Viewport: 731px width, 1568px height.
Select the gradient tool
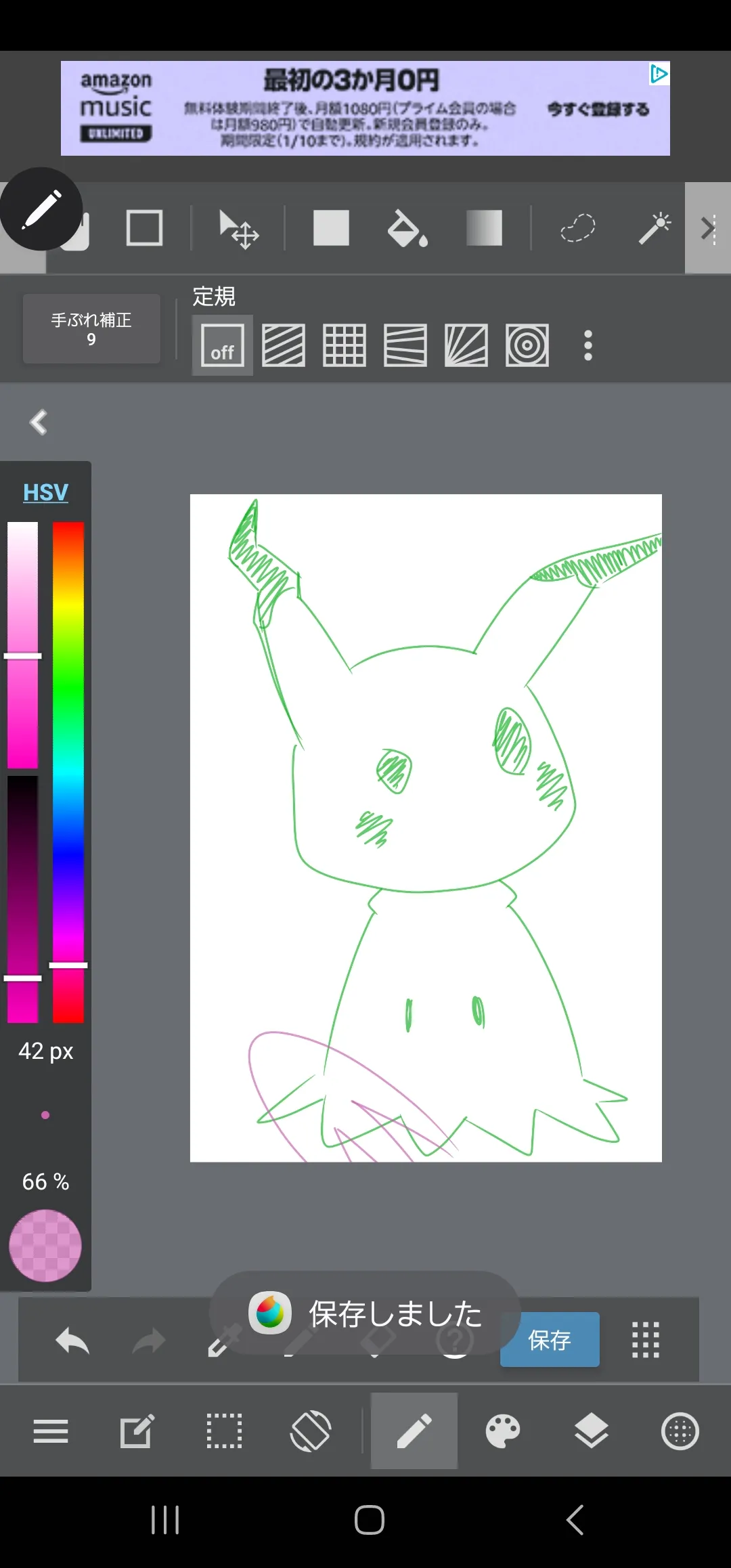(484, 227)
